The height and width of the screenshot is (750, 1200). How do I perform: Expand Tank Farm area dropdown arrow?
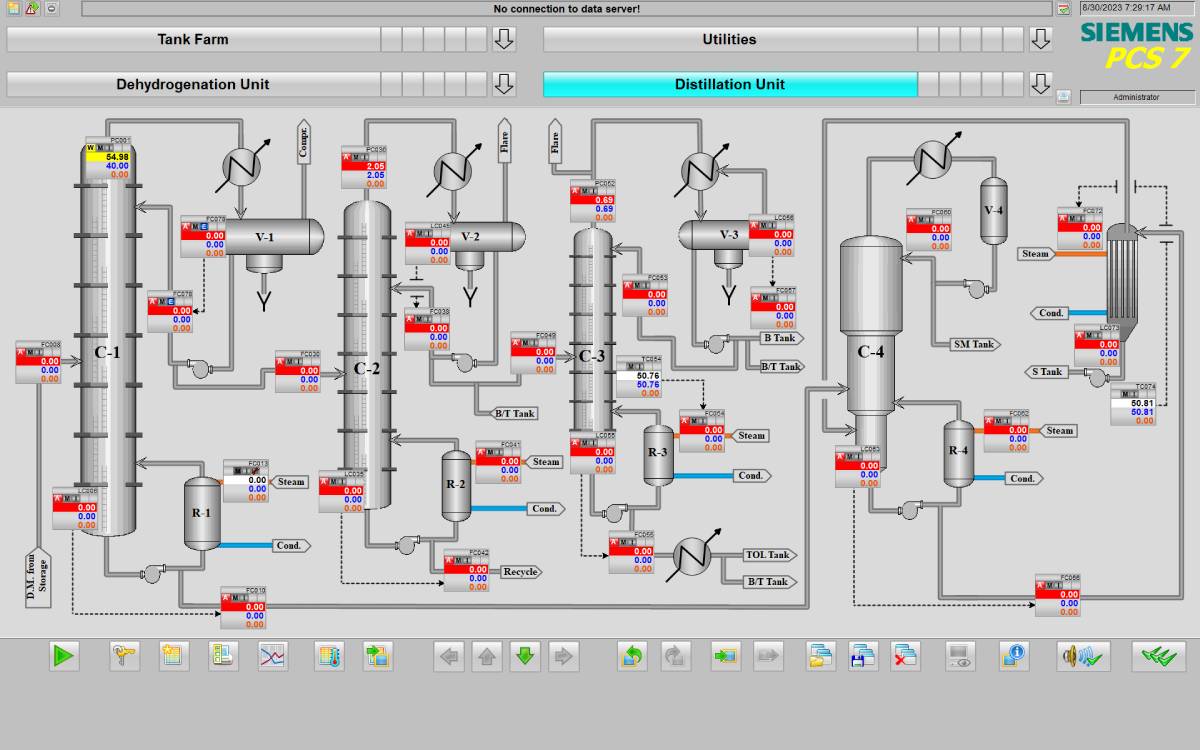pyautogui.click(x=504, y=40)
